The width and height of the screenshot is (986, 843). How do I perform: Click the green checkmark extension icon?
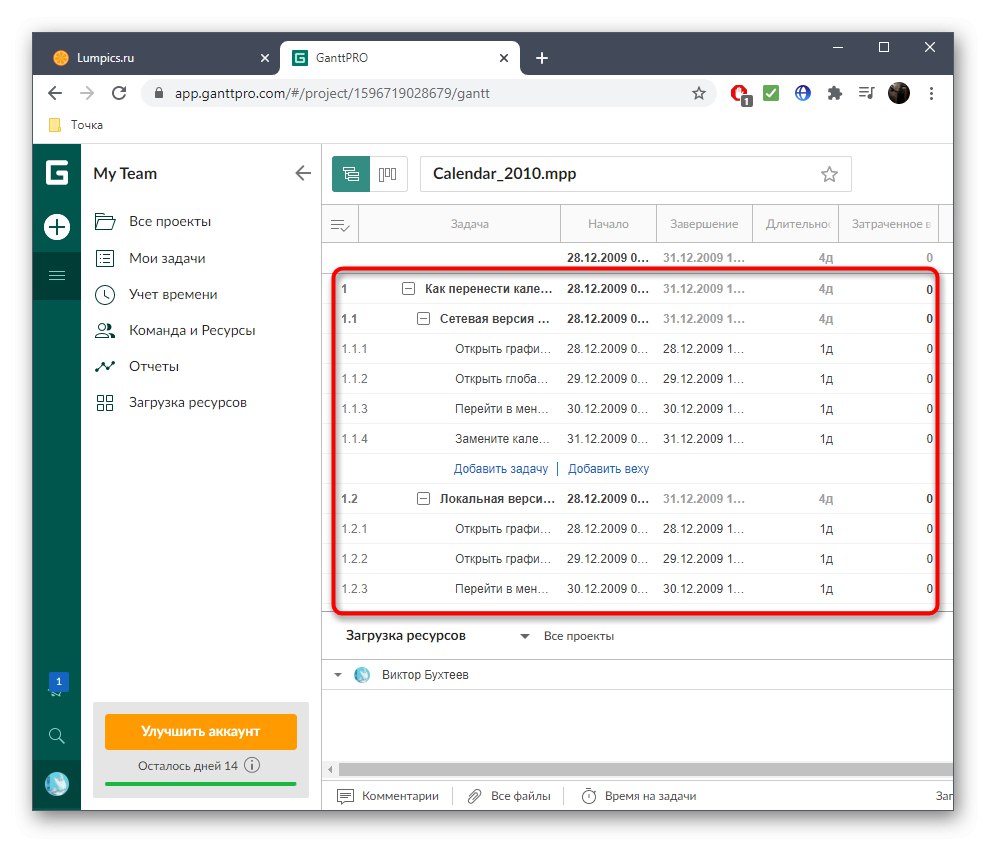click(x=771, y=94)
